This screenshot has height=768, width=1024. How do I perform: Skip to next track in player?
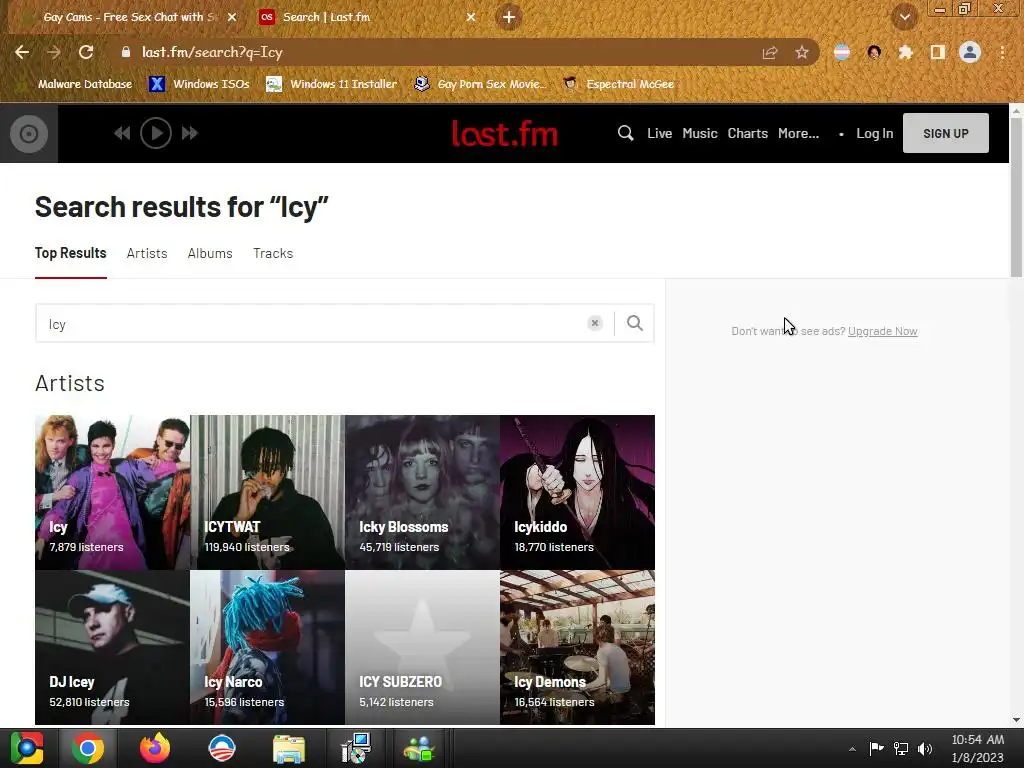pos(190,133)
